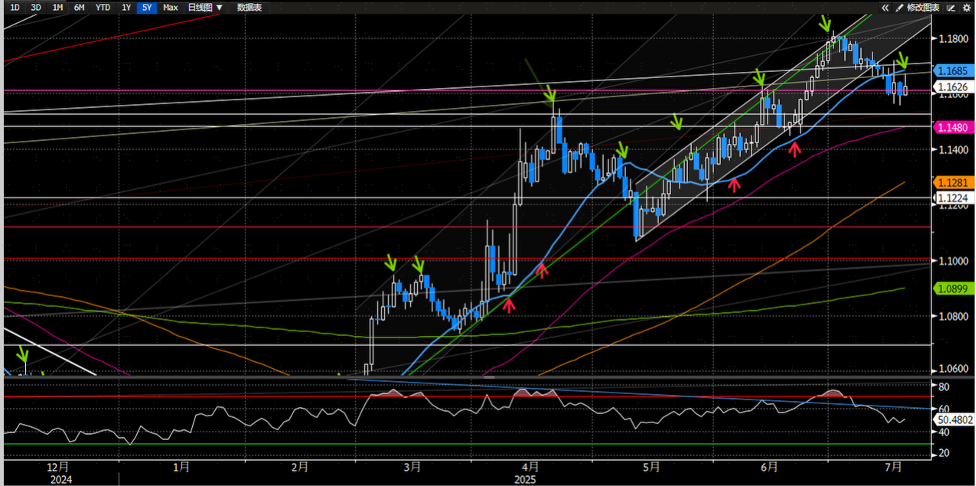Click the 7月 date axis label

tap(894, 467)
